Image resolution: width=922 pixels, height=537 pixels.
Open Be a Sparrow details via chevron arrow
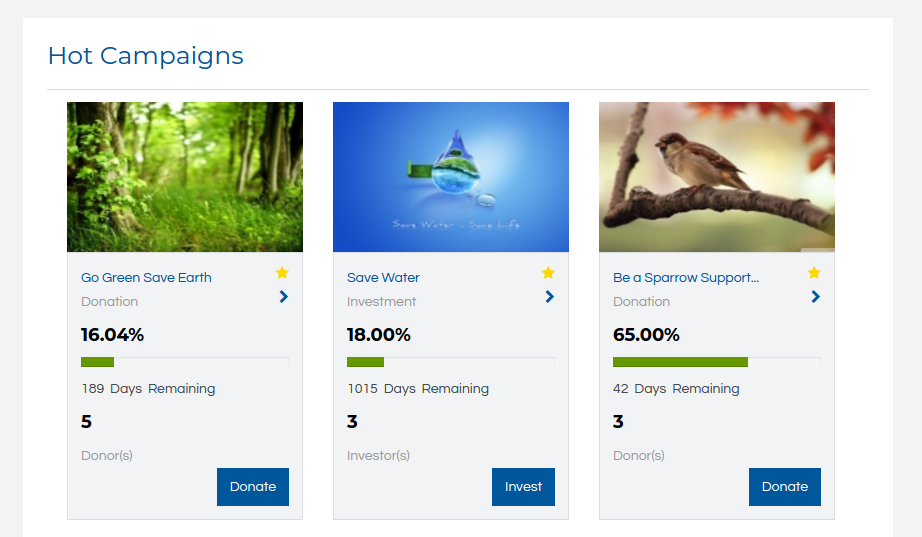point(815,296)
